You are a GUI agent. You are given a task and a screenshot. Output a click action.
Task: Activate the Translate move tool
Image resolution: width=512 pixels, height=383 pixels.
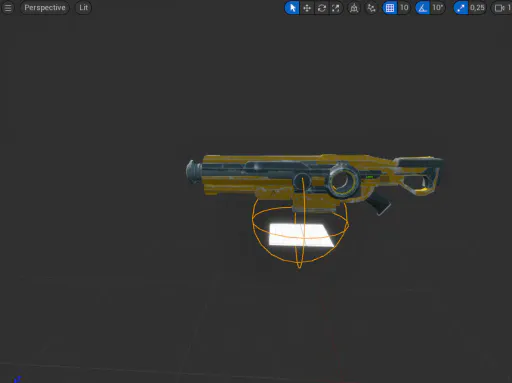click(307, 8)
